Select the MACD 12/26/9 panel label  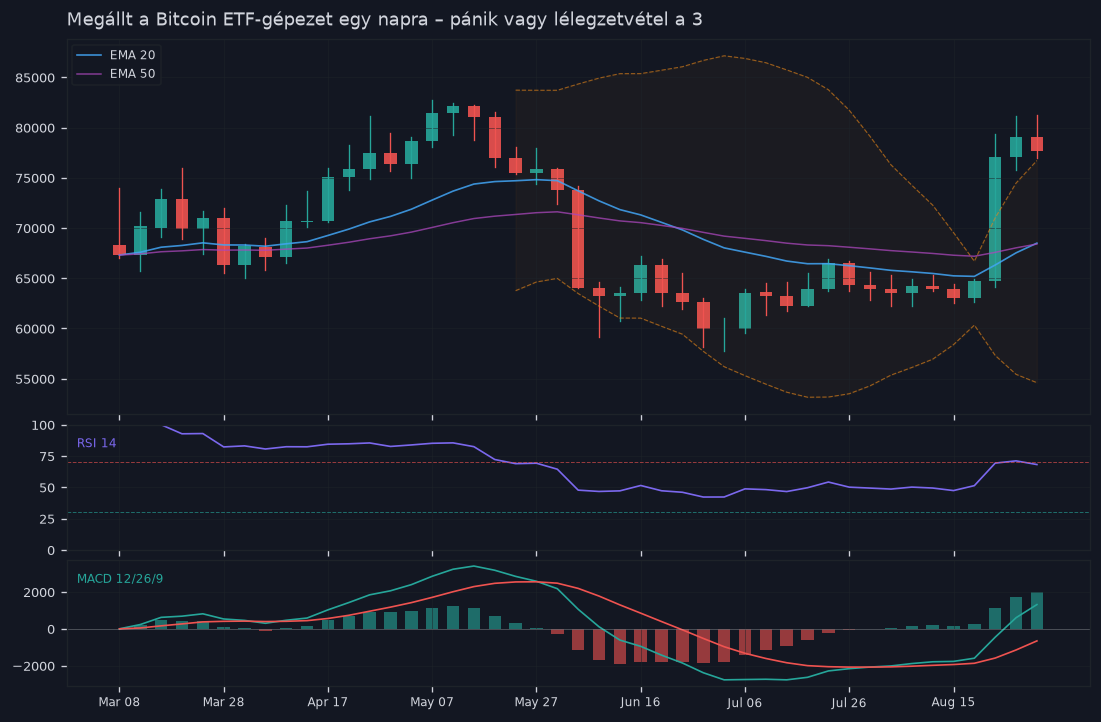coord(120,579)
